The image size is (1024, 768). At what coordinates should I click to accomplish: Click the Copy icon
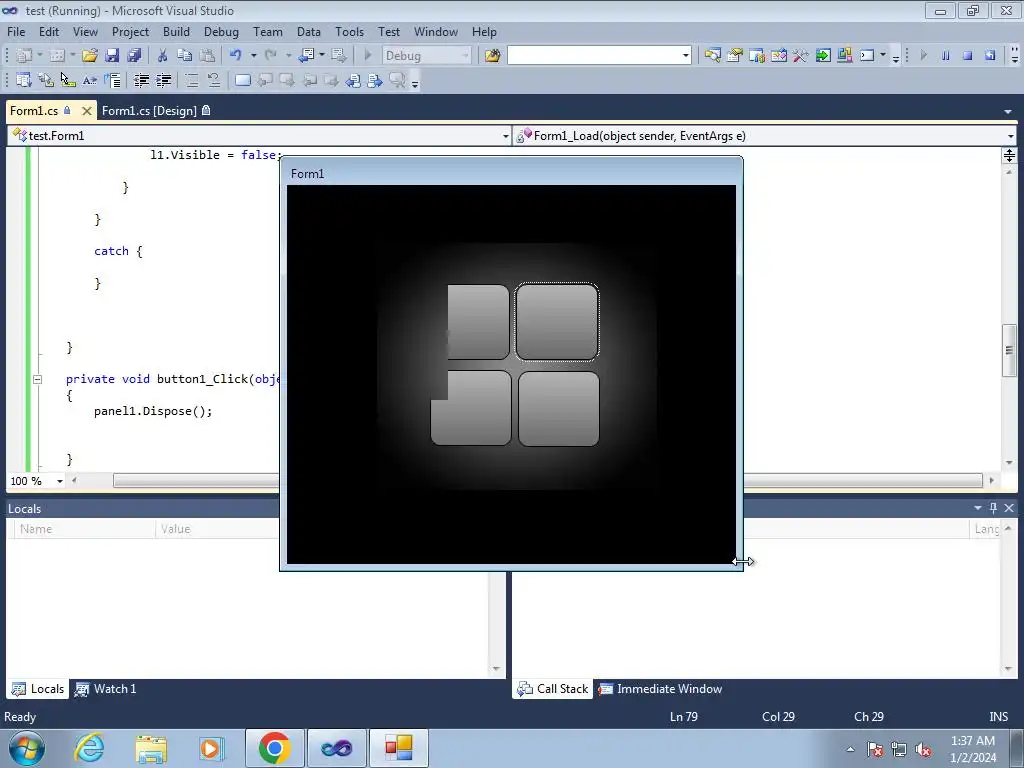pos(185,56)
